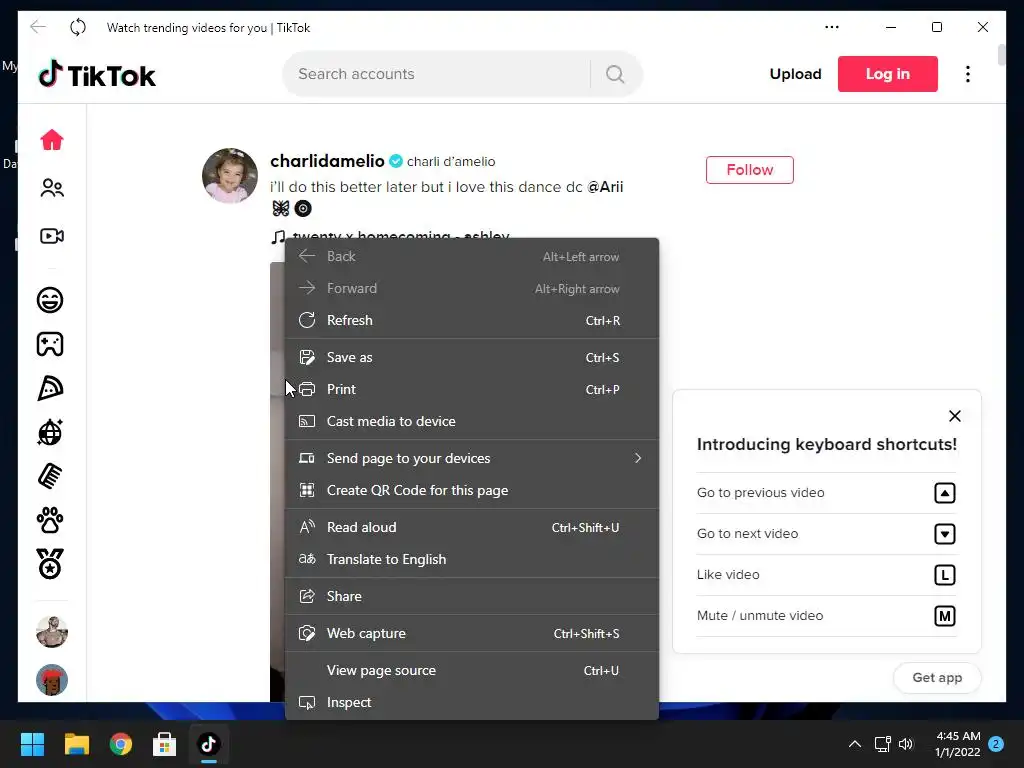
Task: Click the Log in button
Action: (x=888, y=74)
